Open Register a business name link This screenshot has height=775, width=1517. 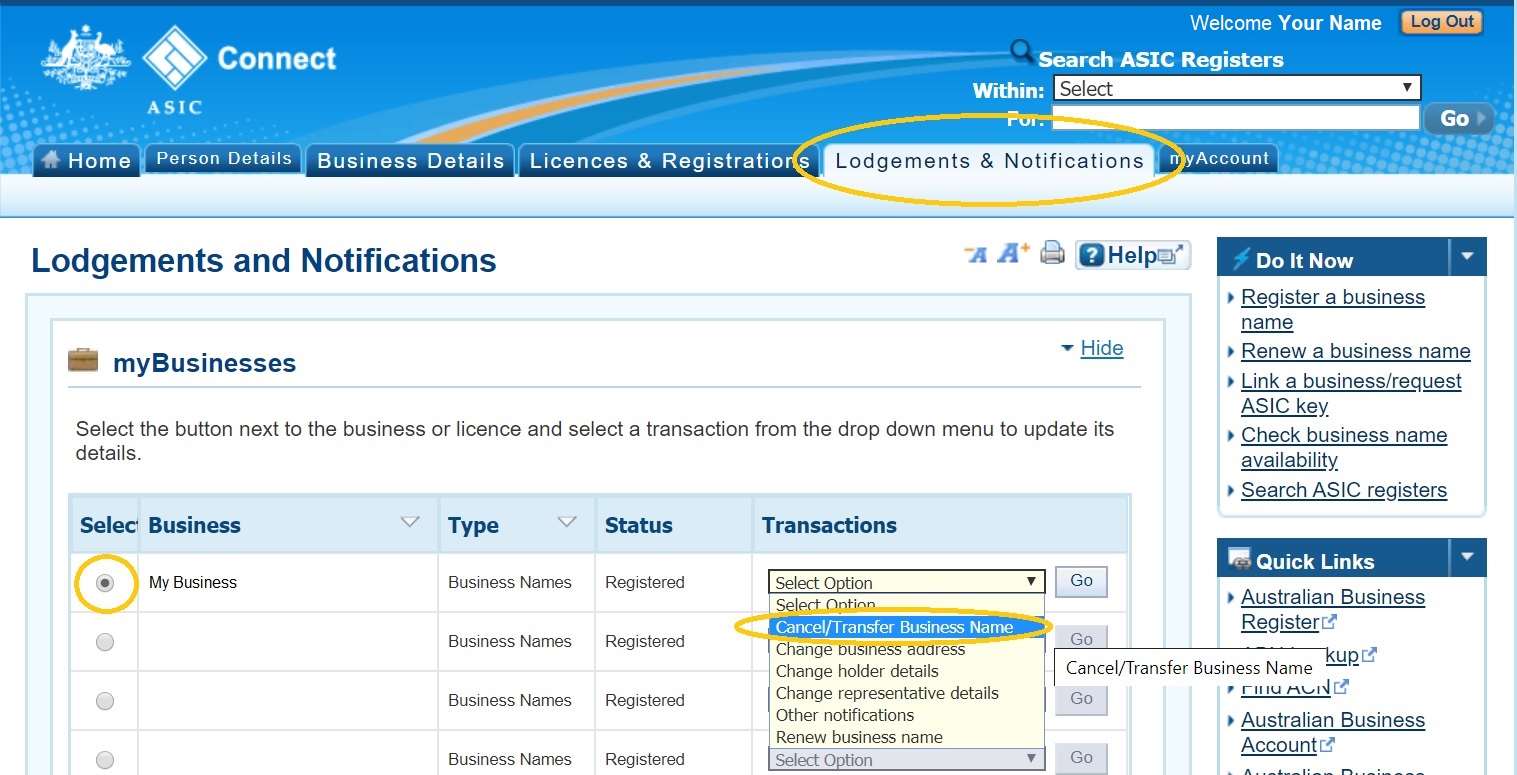[x=1333, y=310]
